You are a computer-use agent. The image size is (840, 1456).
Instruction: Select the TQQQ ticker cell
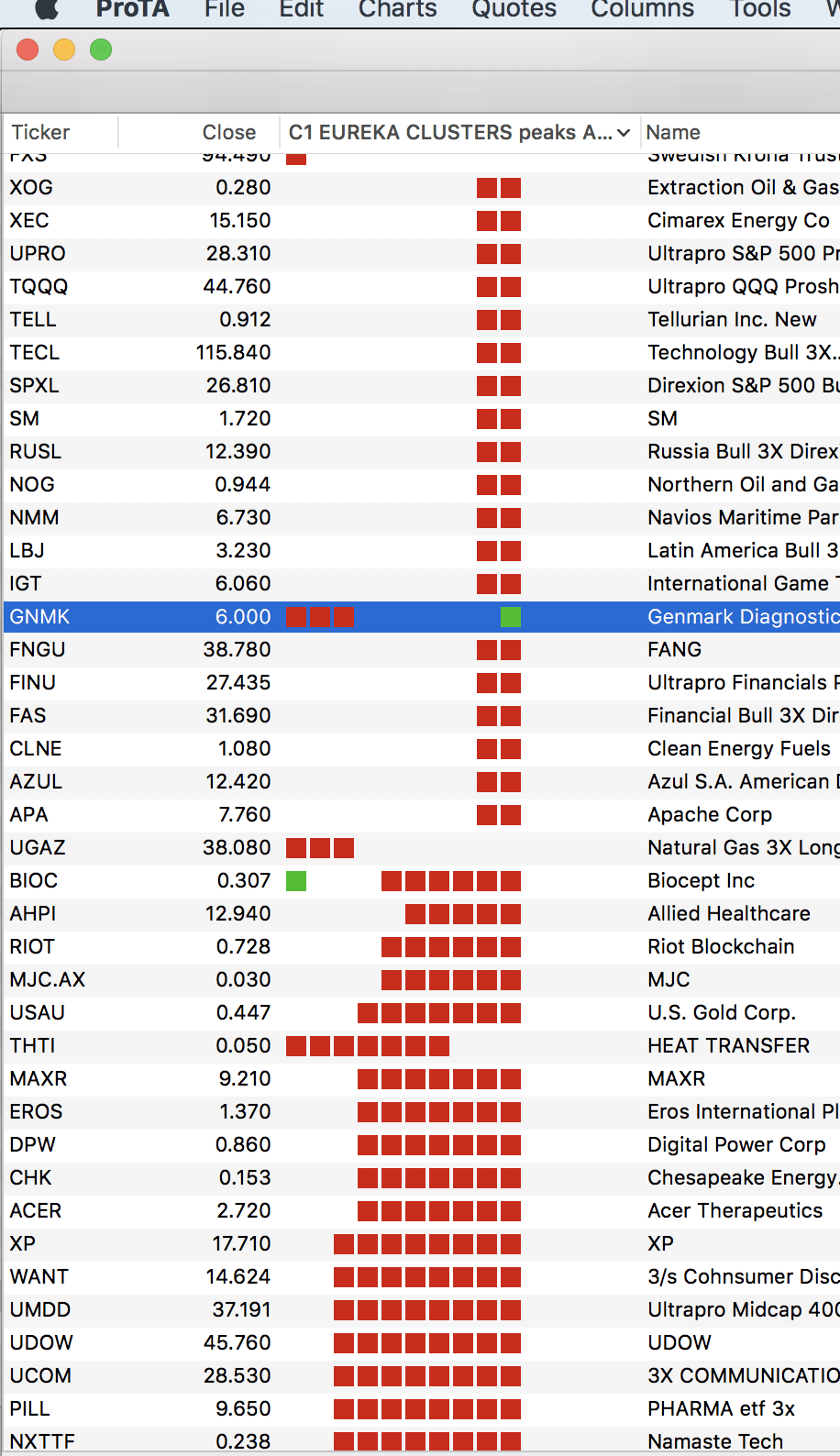pyautogui.click(x=39, y=286)
